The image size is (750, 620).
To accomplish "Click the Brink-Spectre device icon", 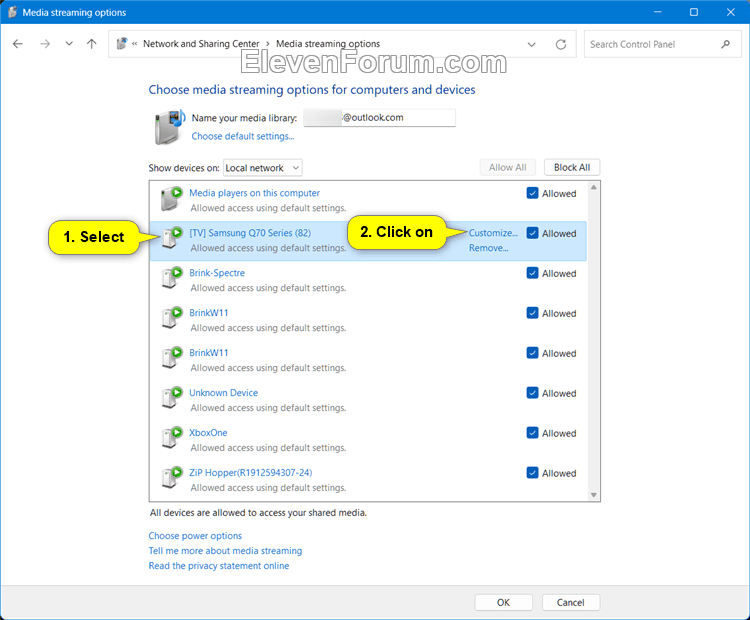I will point(172,278).
